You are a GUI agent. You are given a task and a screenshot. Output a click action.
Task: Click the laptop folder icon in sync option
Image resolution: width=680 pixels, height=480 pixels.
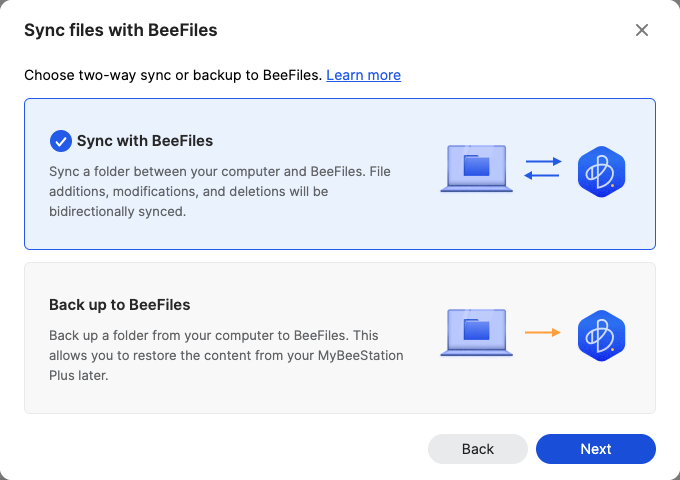pos(477,169)
